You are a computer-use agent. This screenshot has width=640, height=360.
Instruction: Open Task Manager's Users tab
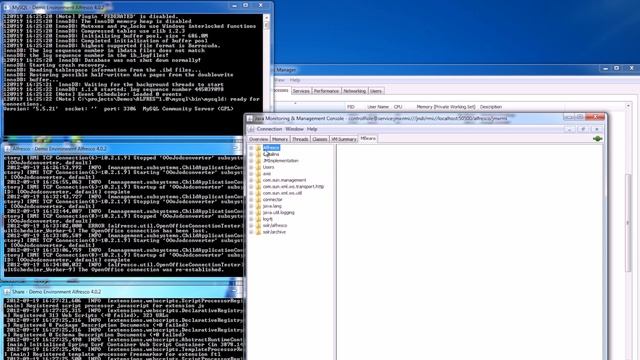point(376,91)
